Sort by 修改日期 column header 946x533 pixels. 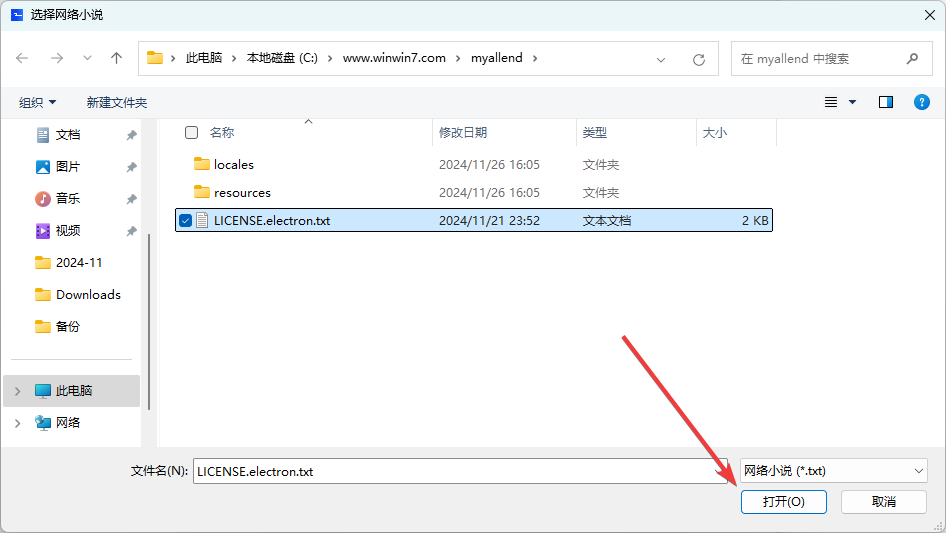pyautogui.click(x=463, y=132)
